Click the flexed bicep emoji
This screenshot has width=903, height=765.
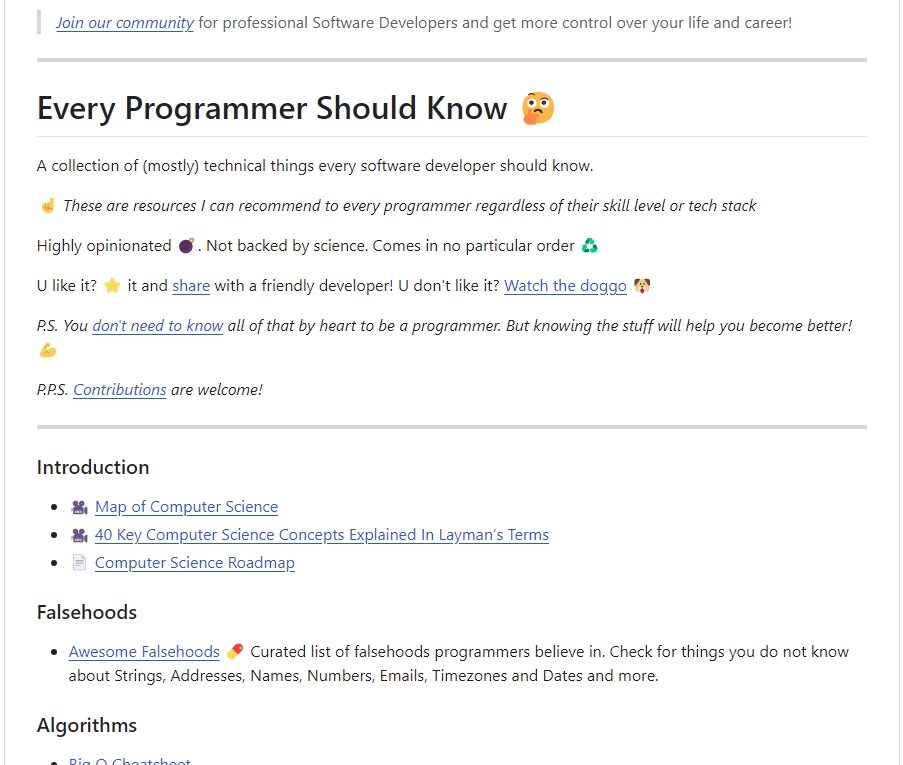pos(48,350)
